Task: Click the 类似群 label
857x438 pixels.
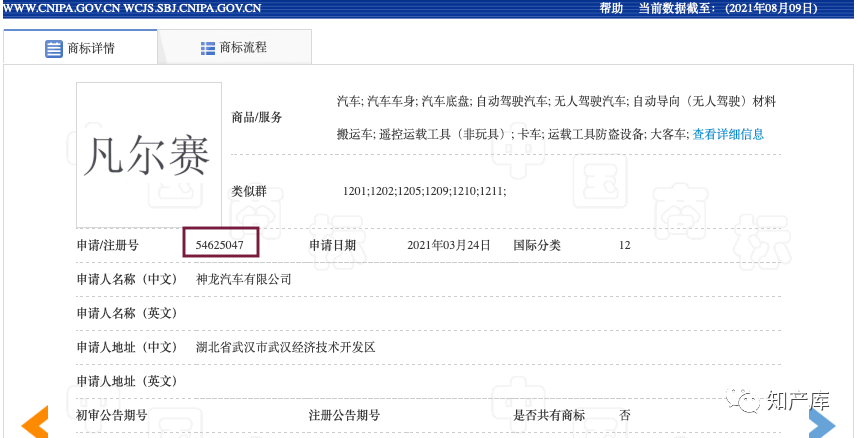Action: 250,191
